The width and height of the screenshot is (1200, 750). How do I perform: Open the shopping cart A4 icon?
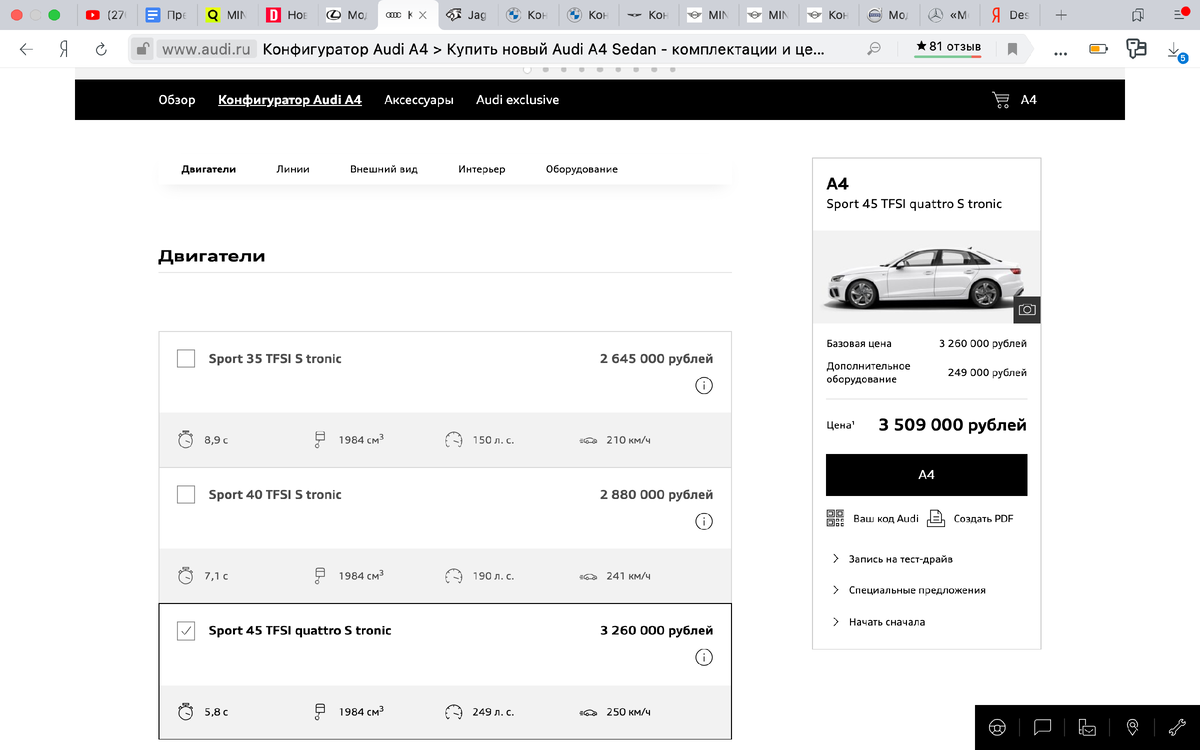click(x=1001, y=100)
